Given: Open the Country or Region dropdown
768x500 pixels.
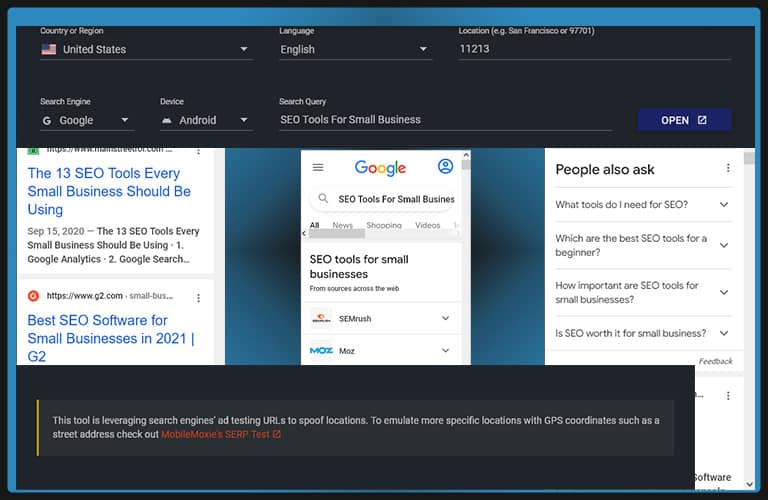Looking at the screenshot, I should tap(146, 49).
